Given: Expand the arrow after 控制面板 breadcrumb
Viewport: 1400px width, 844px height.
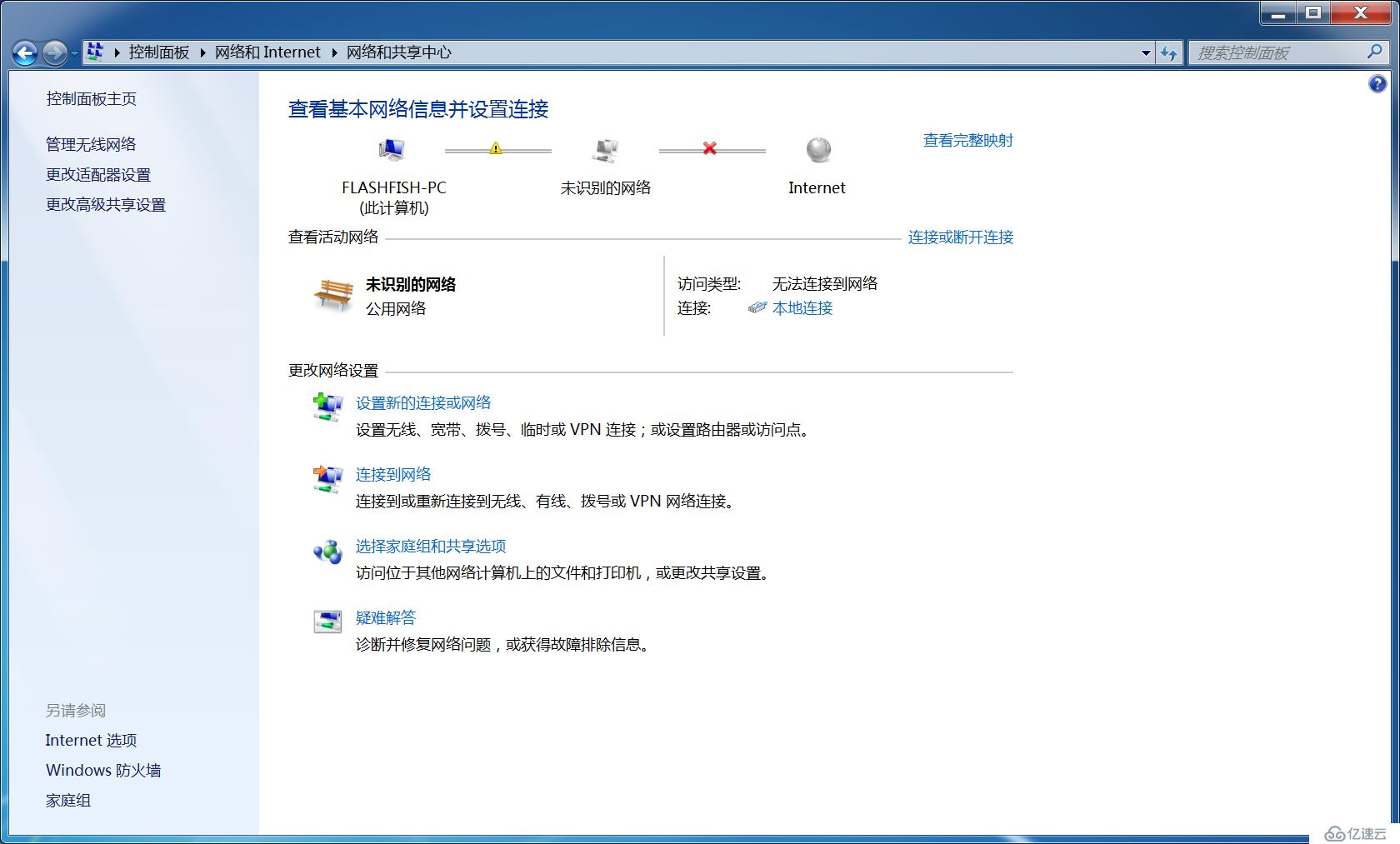Looking at the screenshot, I should 202,52.
